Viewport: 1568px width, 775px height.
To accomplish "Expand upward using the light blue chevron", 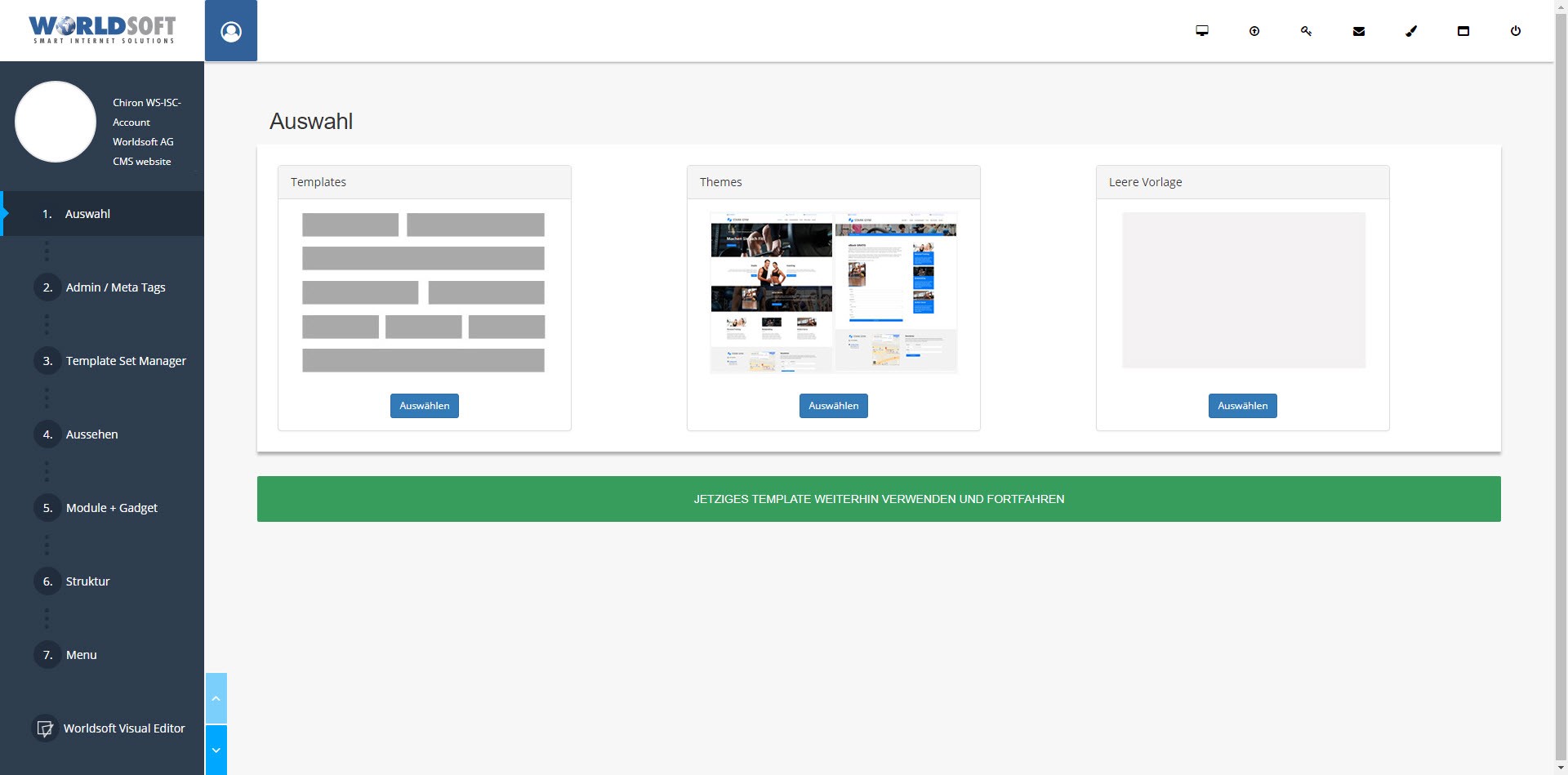I will (216, 698).
